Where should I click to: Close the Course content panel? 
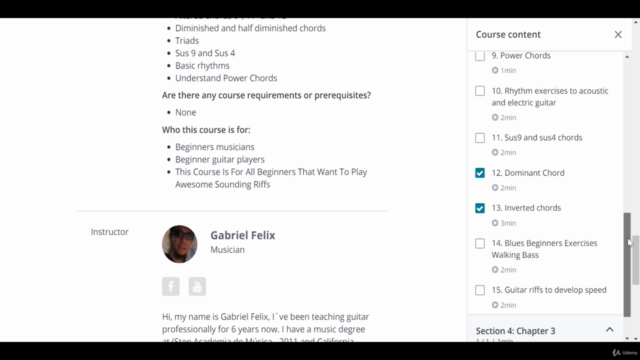pyautogui.click(x=618, y=35)
